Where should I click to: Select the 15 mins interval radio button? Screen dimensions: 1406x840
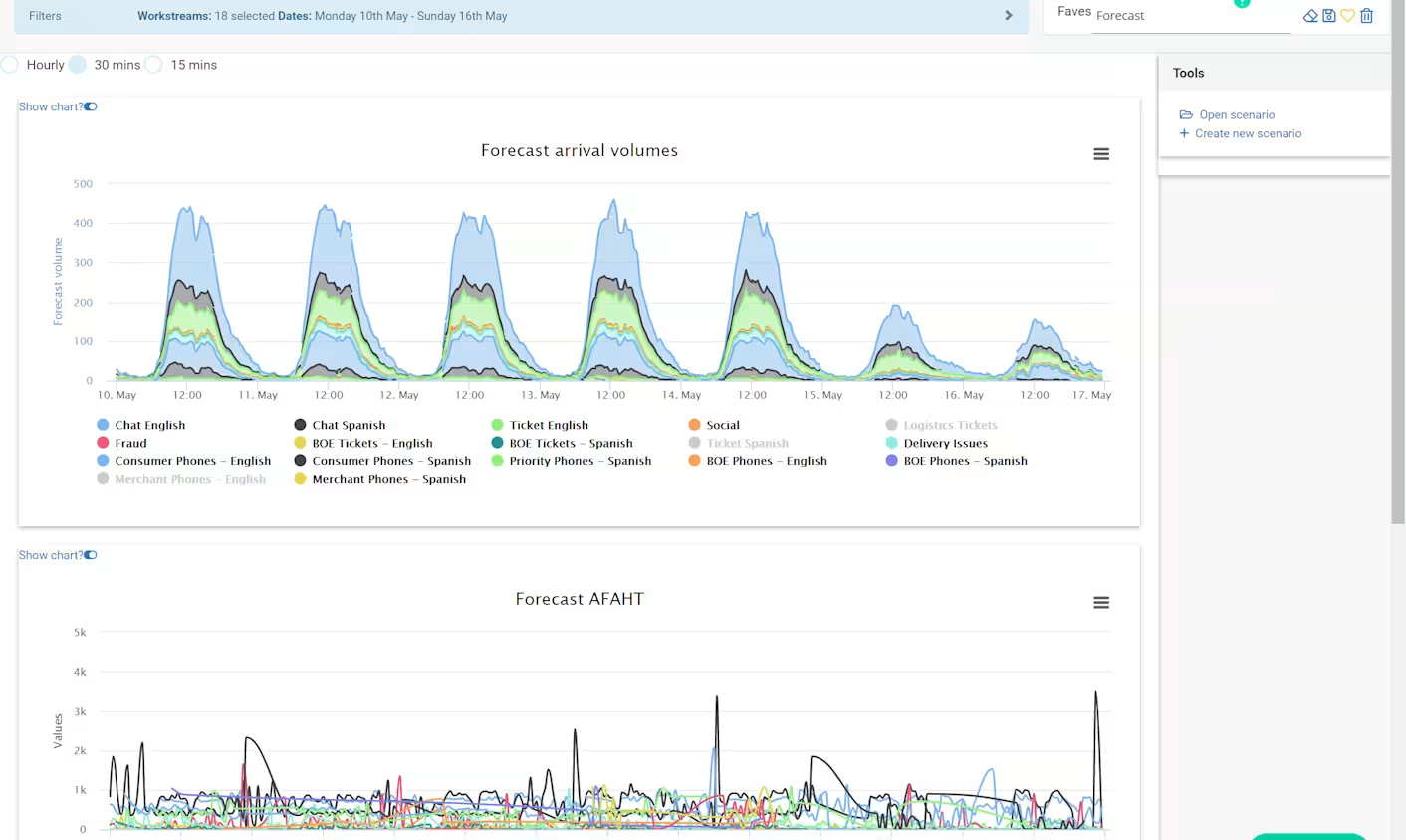click(x=153, y=65)
